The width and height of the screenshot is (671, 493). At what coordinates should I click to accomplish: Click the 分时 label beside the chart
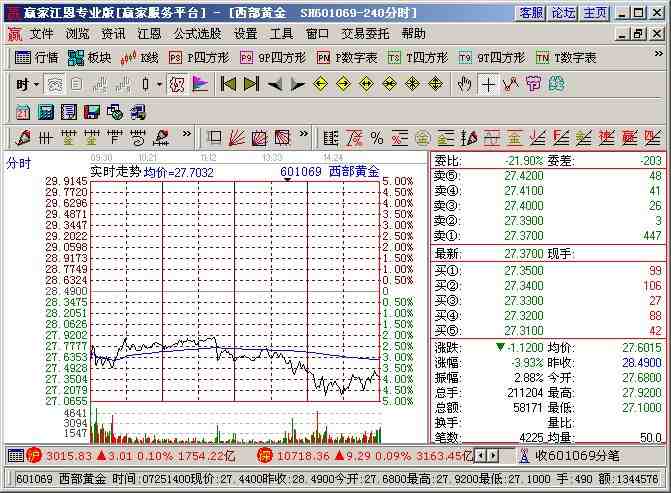19,163
